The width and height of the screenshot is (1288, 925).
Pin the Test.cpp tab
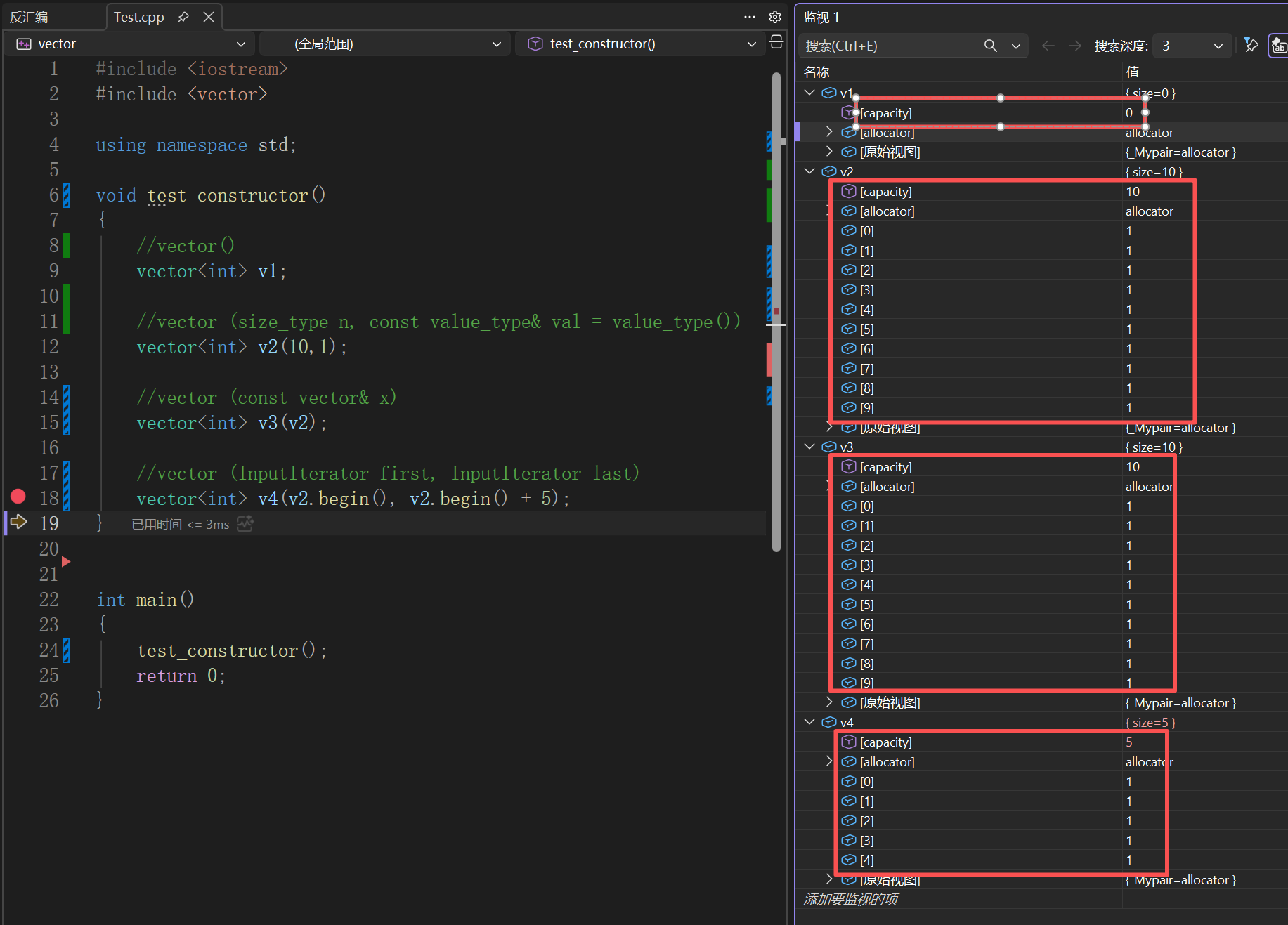(183, 17)
